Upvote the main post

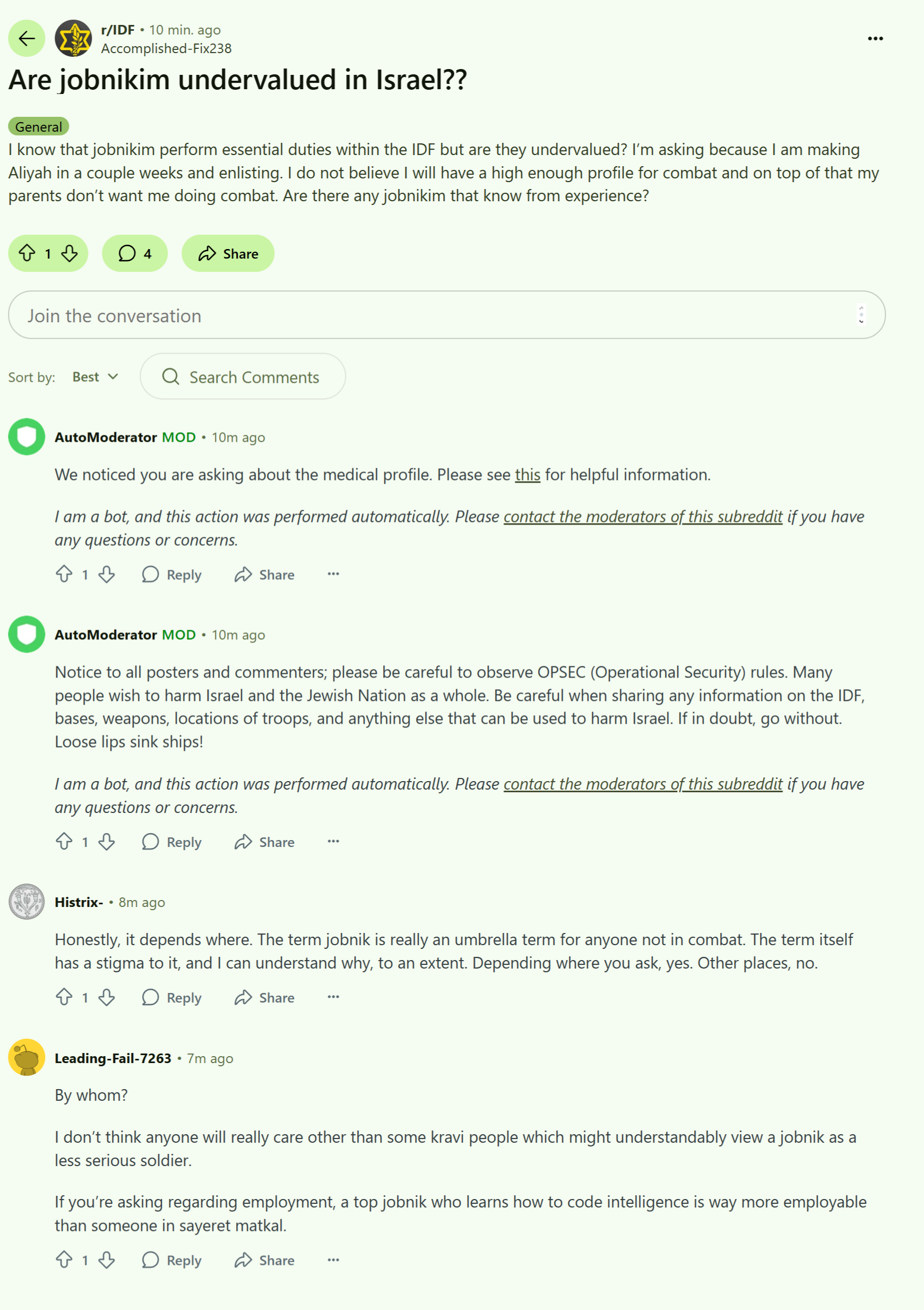click(x=28, y=253)
